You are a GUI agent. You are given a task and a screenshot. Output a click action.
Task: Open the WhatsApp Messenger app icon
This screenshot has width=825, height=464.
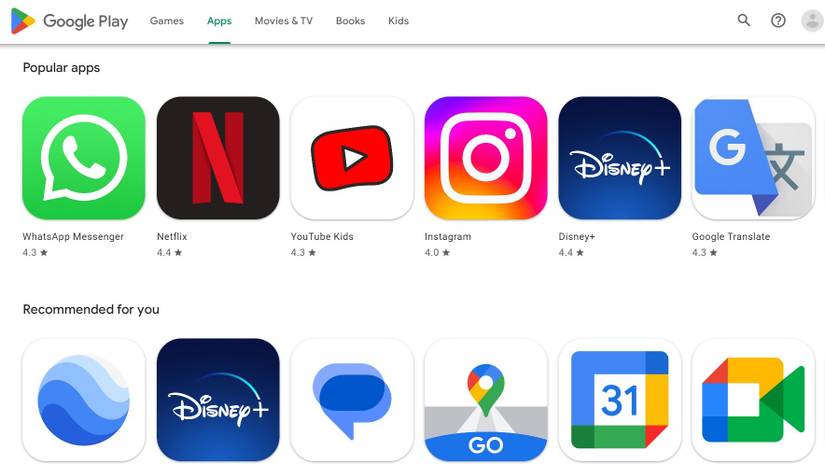[84, 158]
